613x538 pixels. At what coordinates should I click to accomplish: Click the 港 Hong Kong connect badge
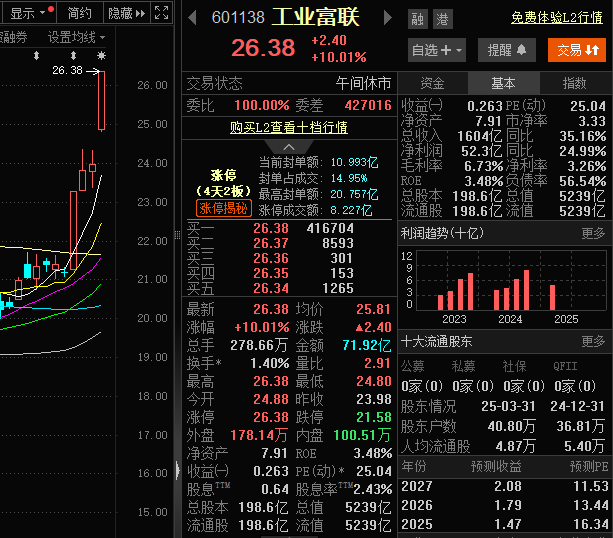[x=443, y=19]
